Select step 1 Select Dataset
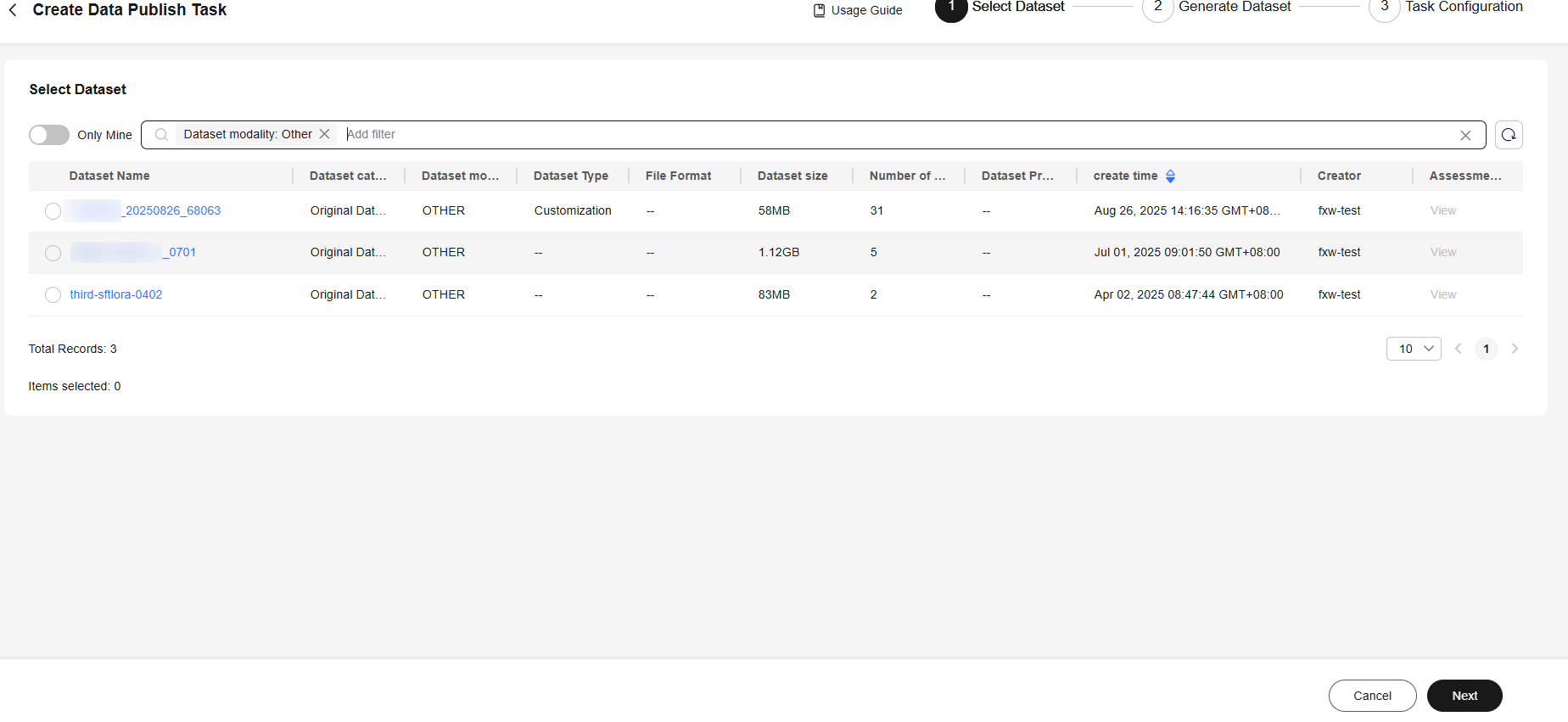Viewport: 1568px width, 722px height. (1000, 7)
